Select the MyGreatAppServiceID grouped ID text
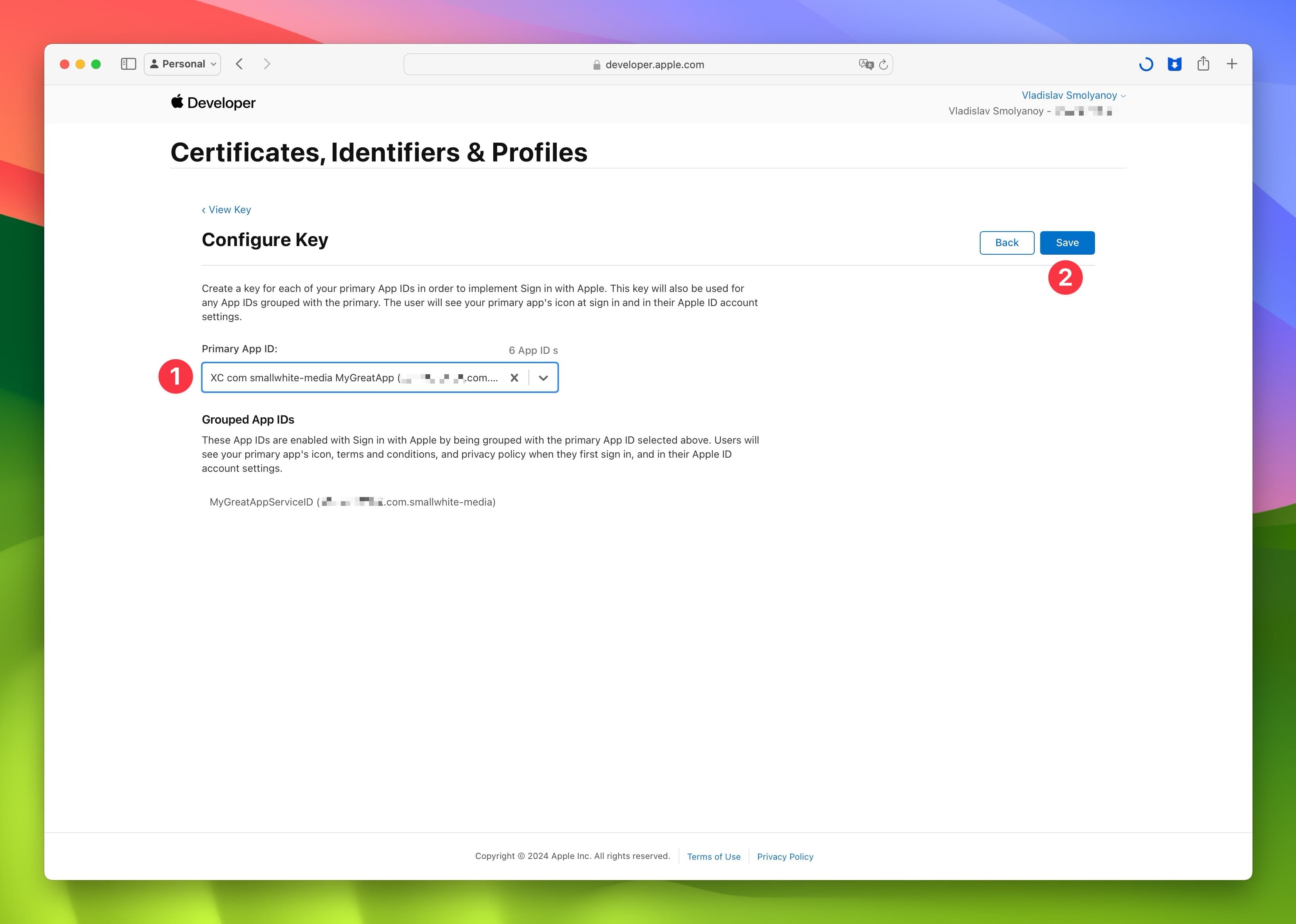 (x=352, y=502)
